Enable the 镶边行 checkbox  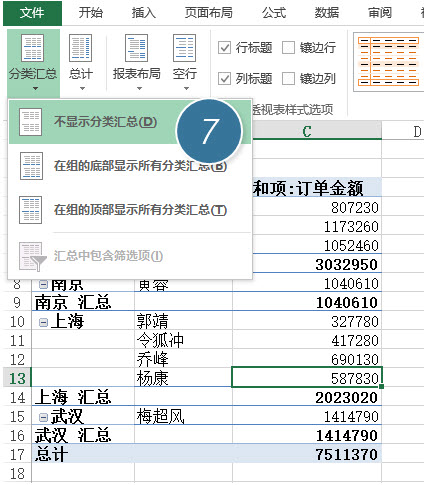point(288,48)
